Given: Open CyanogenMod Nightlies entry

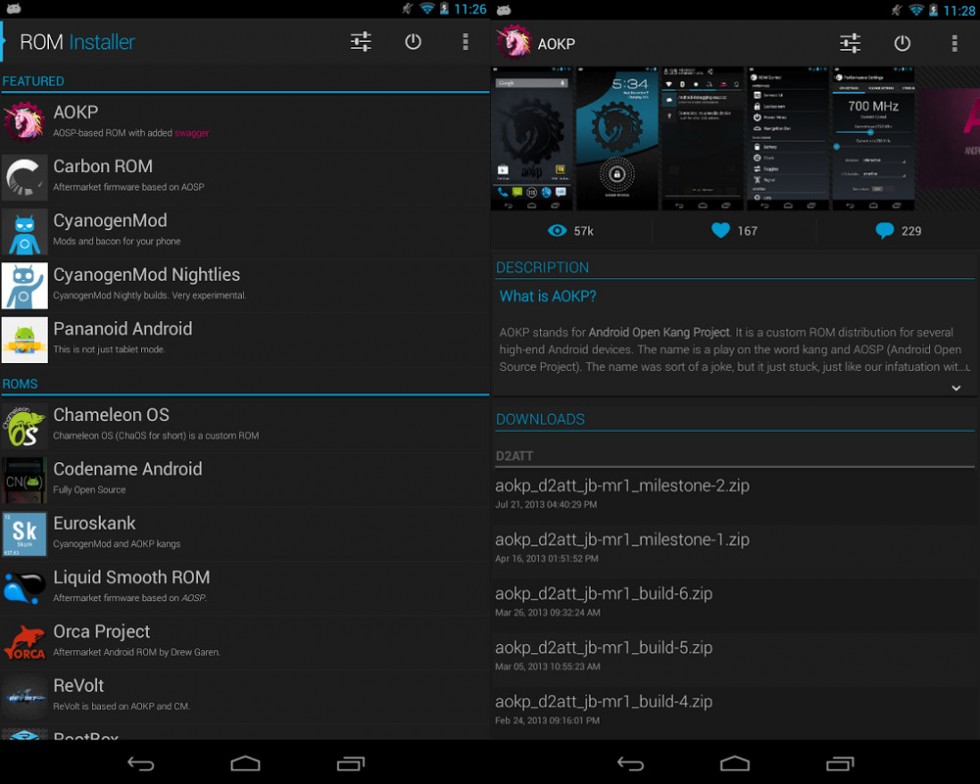Looking at the screenshot, I should [245, 284].
